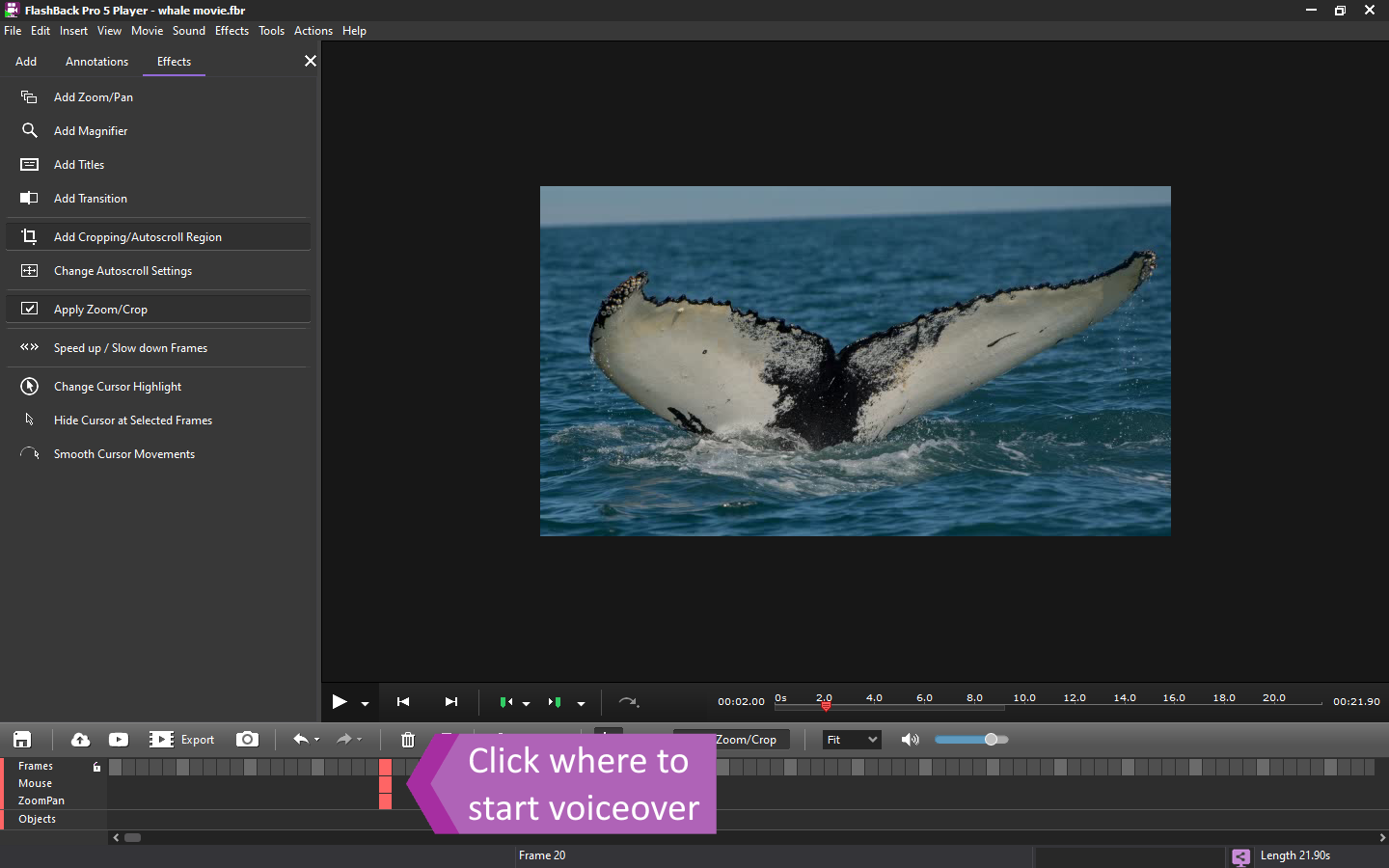This screenshot has height=868, width=1389.
Task: Select the ZoomPan track label
Action: tap(41, 800)
